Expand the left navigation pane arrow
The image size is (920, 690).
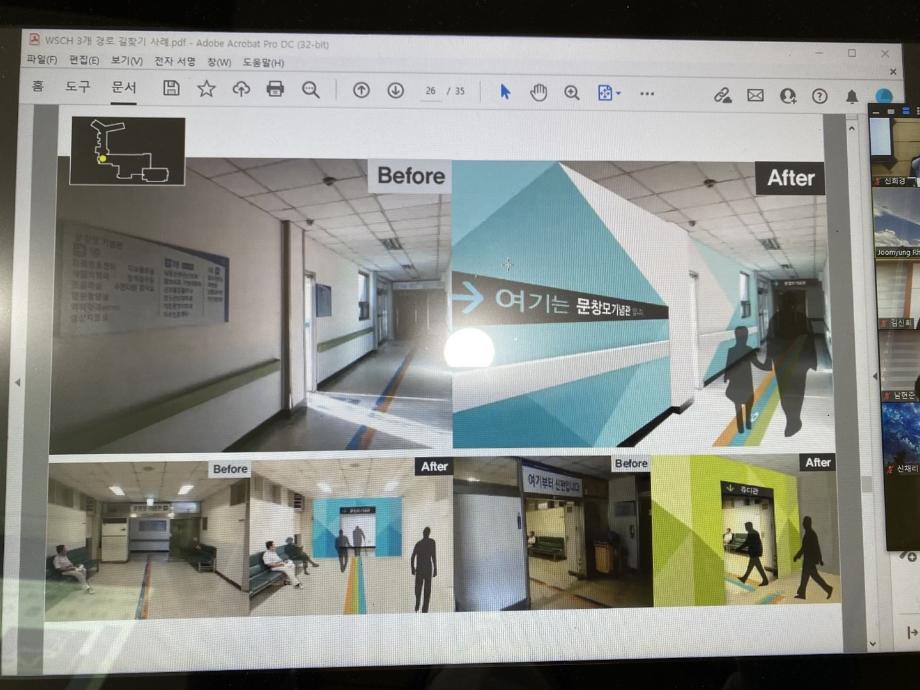[16, 383]
